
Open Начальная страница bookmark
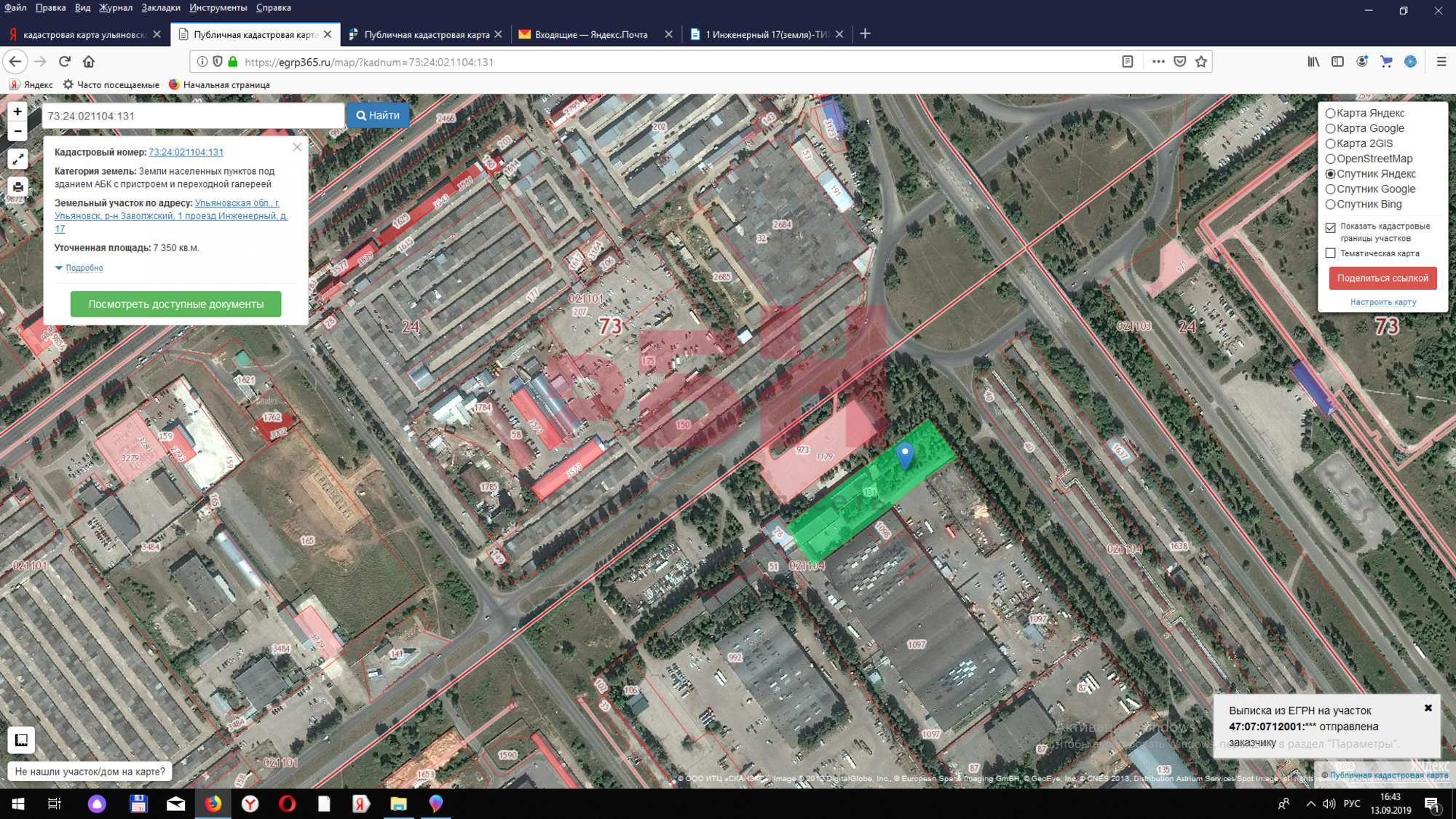(x=219, y=84)
